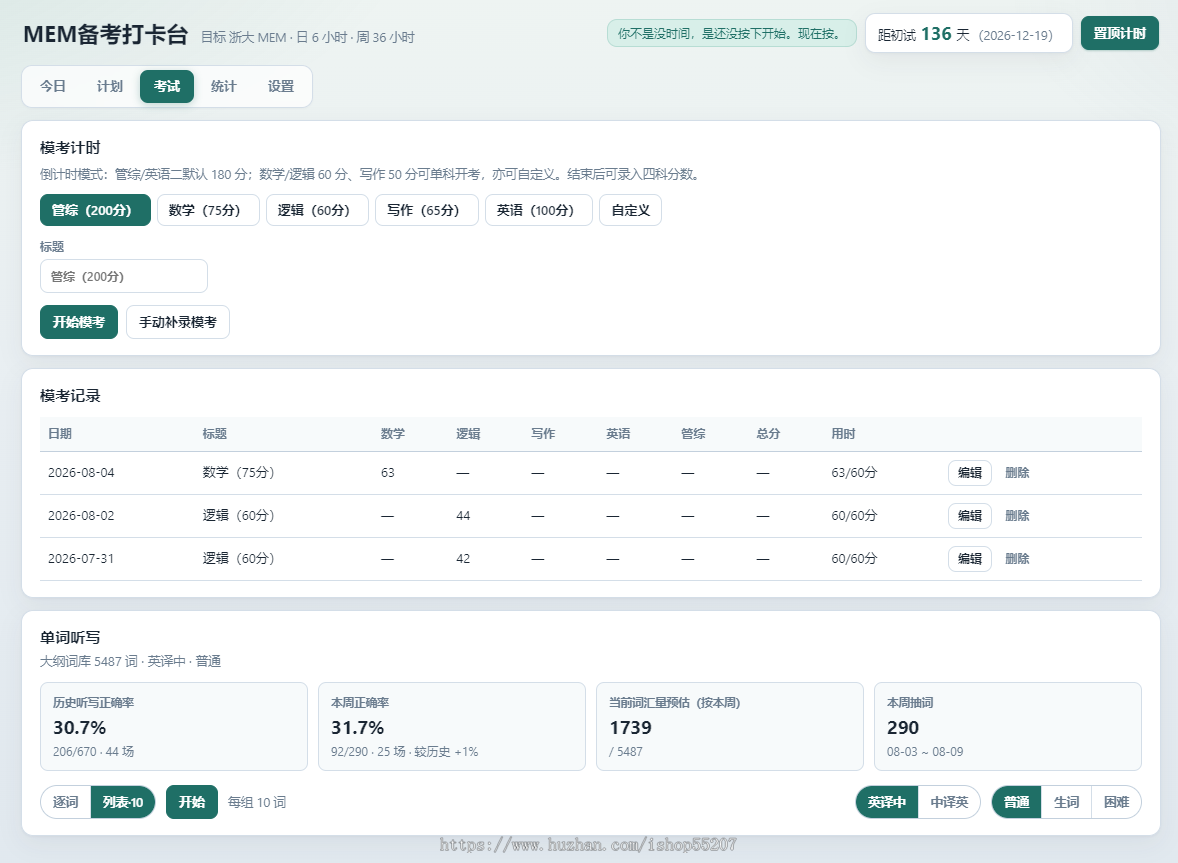Select the 考试 tab
This screenshot has height=863, width=1178.
pyautogui.click(x=167, y=86)
